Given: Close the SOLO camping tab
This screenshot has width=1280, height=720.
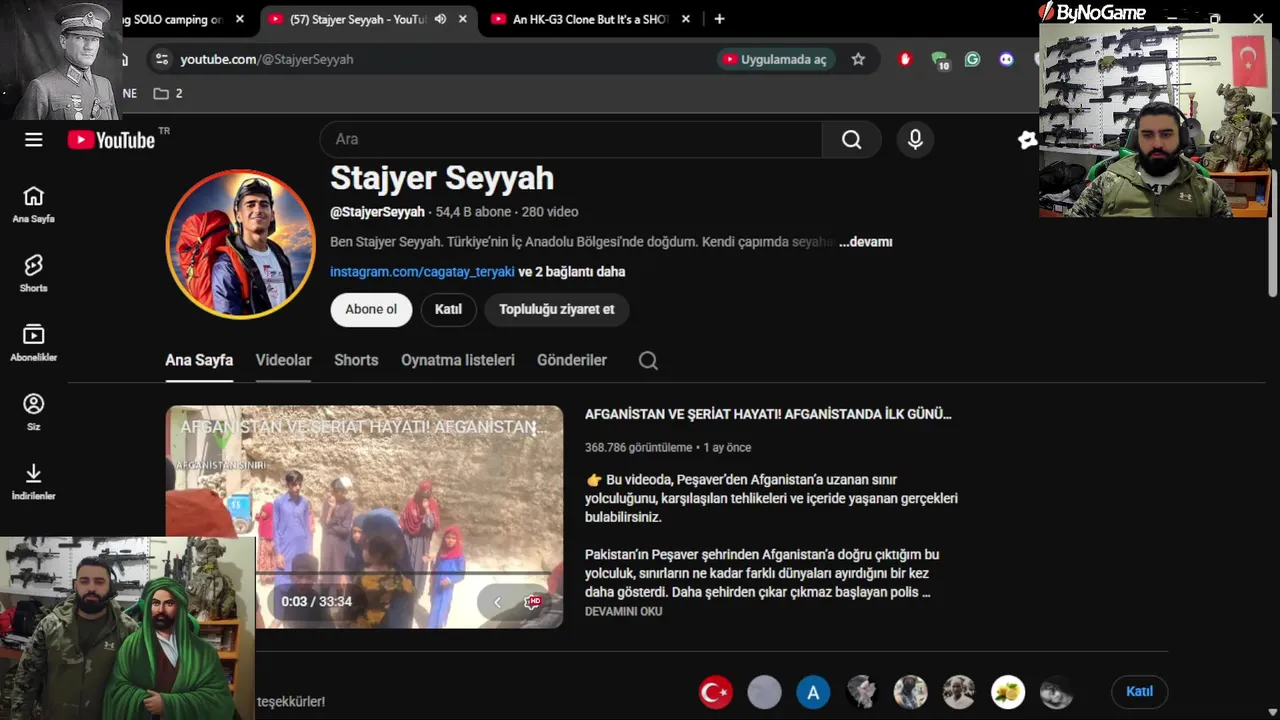Looking at the screenshot, I should tap(240, 19).
